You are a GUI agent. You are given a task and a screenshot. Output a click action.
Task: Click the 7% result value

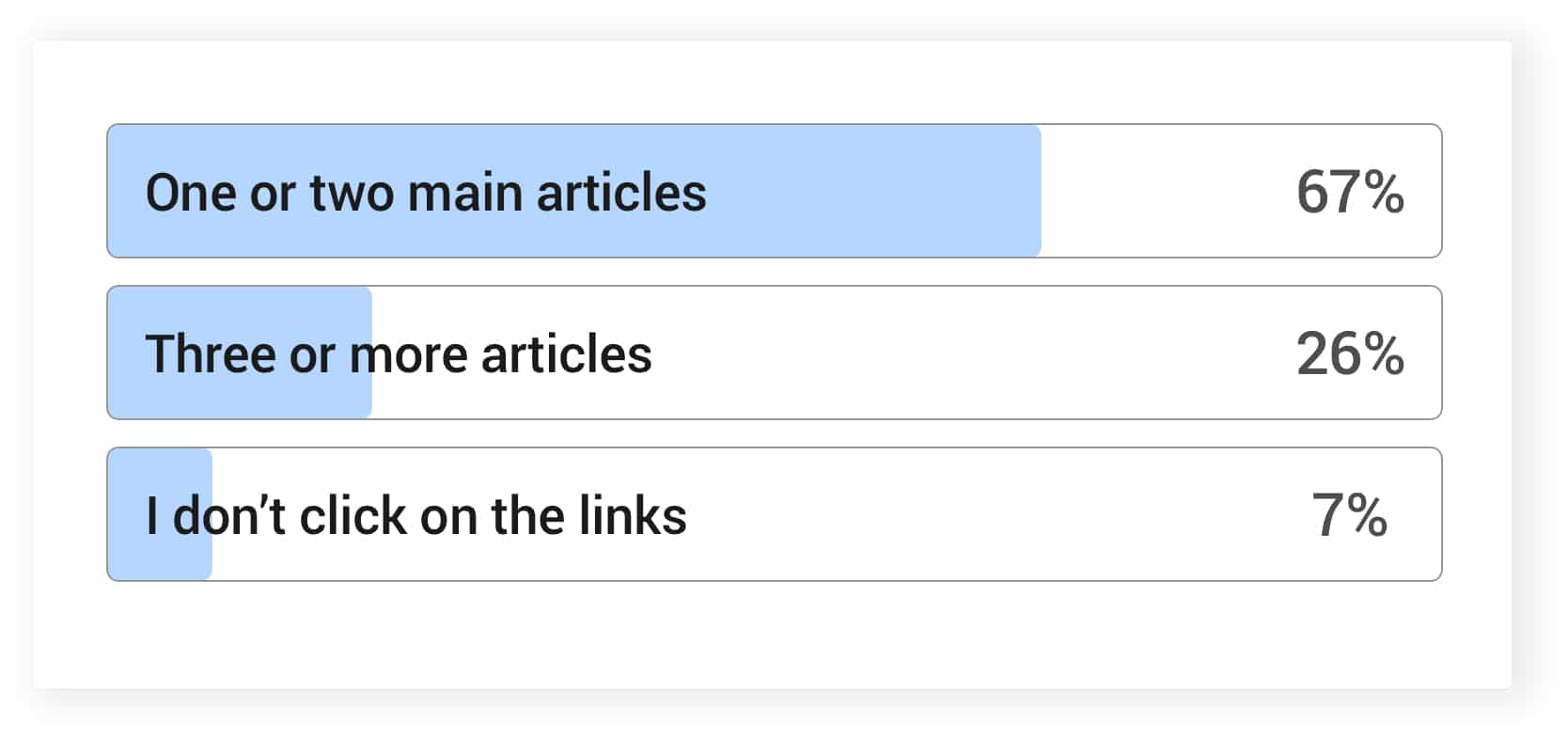[x=1349, y=516]
